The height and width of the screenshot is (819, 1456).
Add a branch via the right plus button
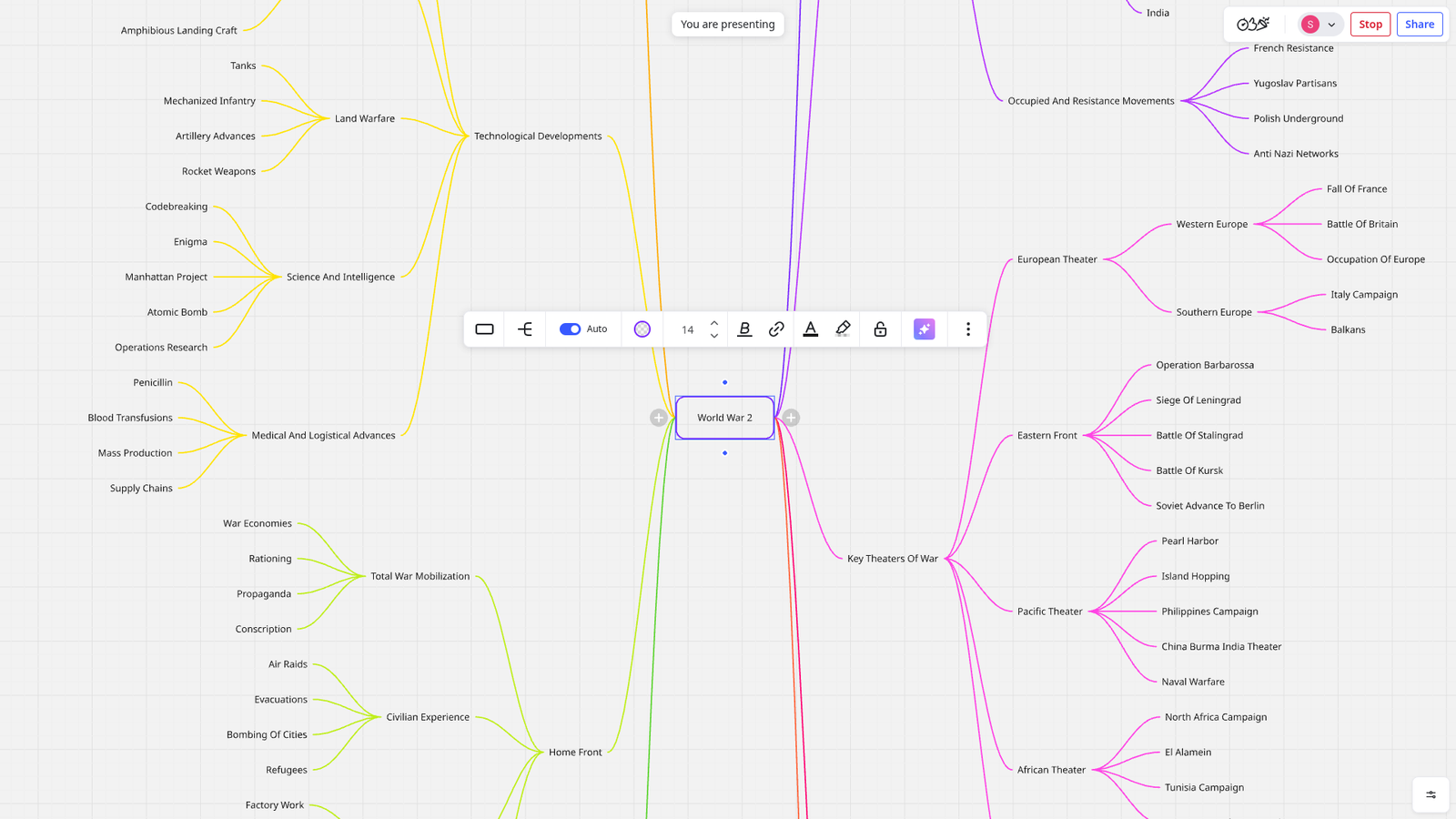791,418
